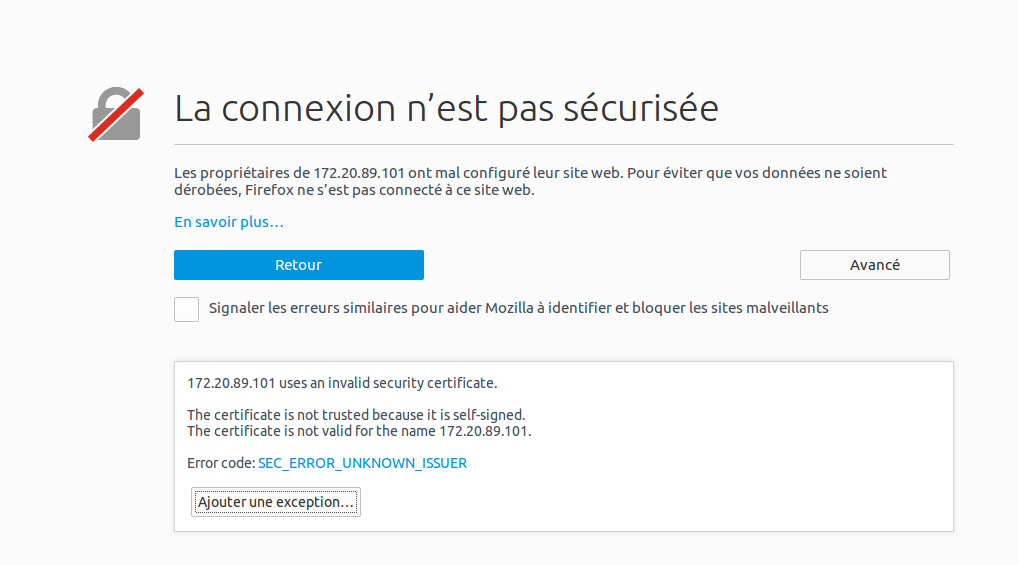Click the SEC_ERROR_UNKNOWN_ISSUER error code link

[x=362, y=463]
